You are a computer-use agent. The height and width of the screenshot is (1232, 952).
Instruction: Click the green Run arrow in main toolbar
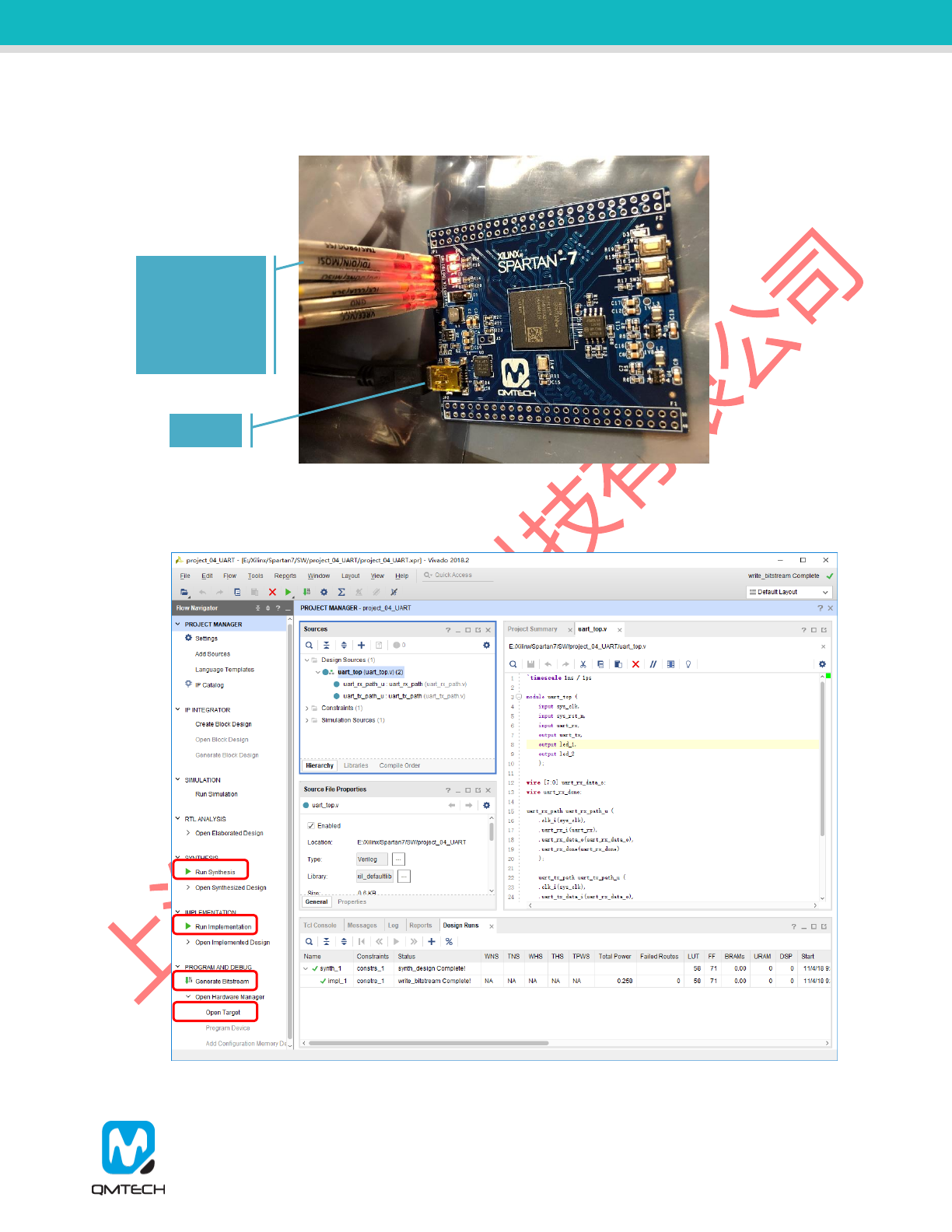click(x=288, y=592)
